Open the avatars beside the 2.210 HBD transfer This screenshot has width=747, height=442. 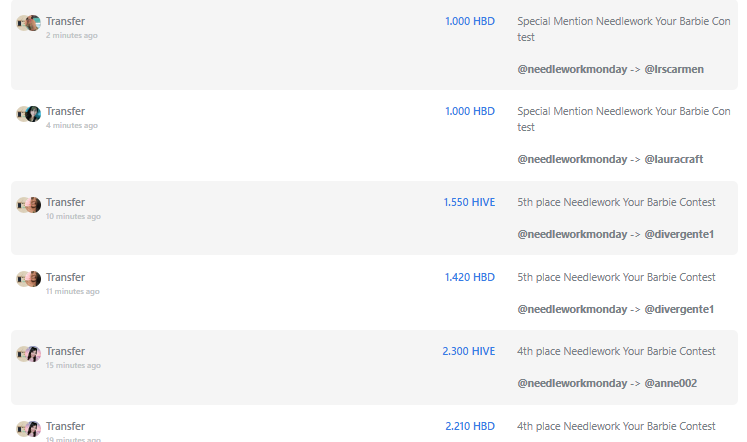pyautogui.click(x=29, y=429)
